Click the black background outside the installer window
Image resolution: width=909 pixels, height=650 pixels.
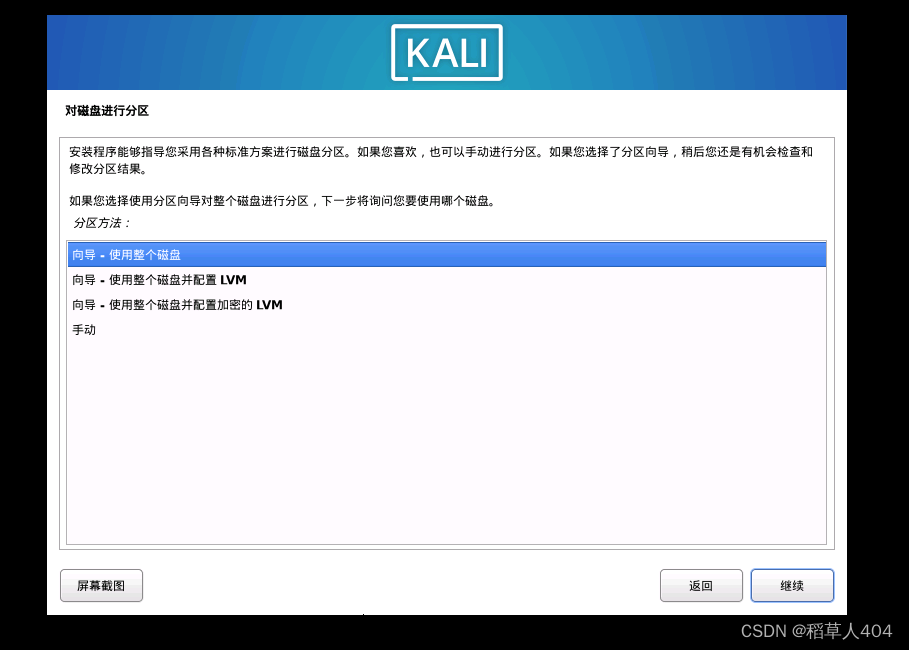(23, 325)
